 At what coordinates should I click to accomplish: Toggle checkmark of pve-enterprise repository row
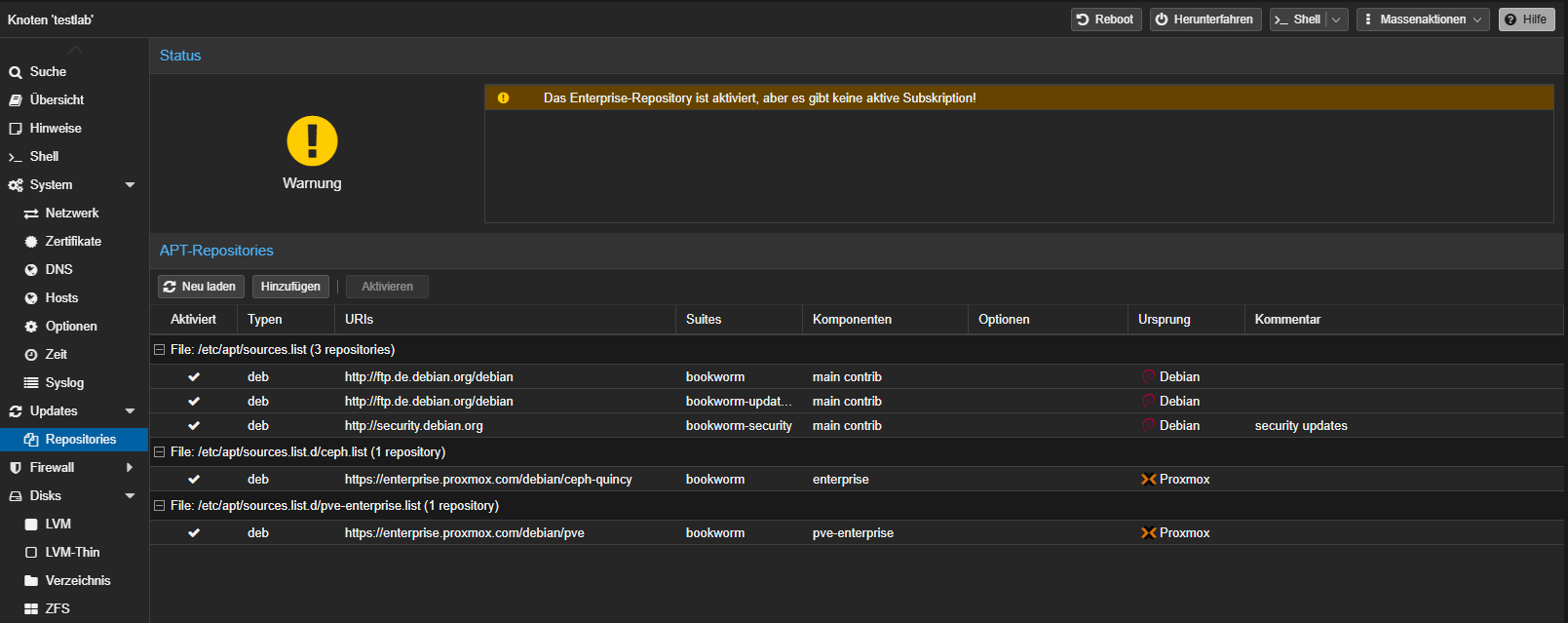pos(194,533)
